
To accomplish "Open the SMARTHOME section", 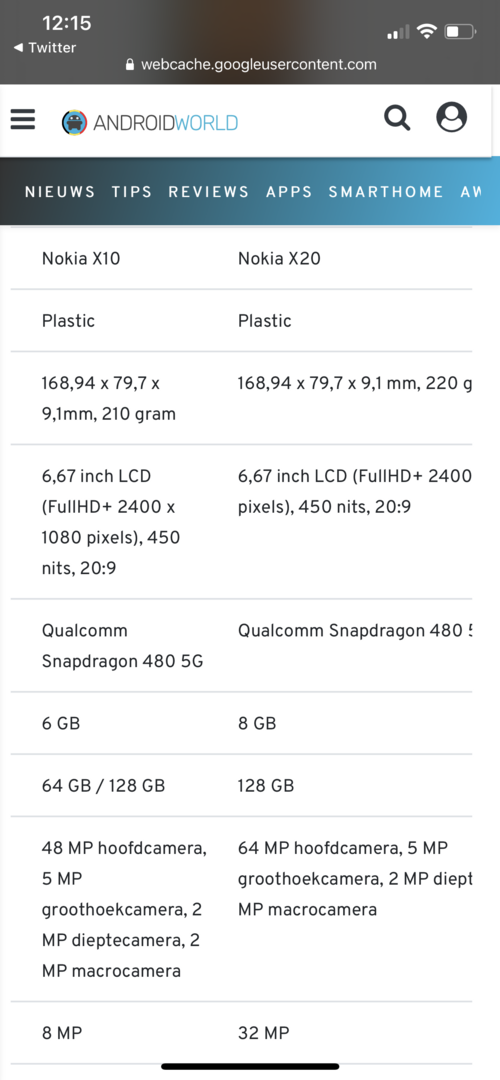I will 386,192.
